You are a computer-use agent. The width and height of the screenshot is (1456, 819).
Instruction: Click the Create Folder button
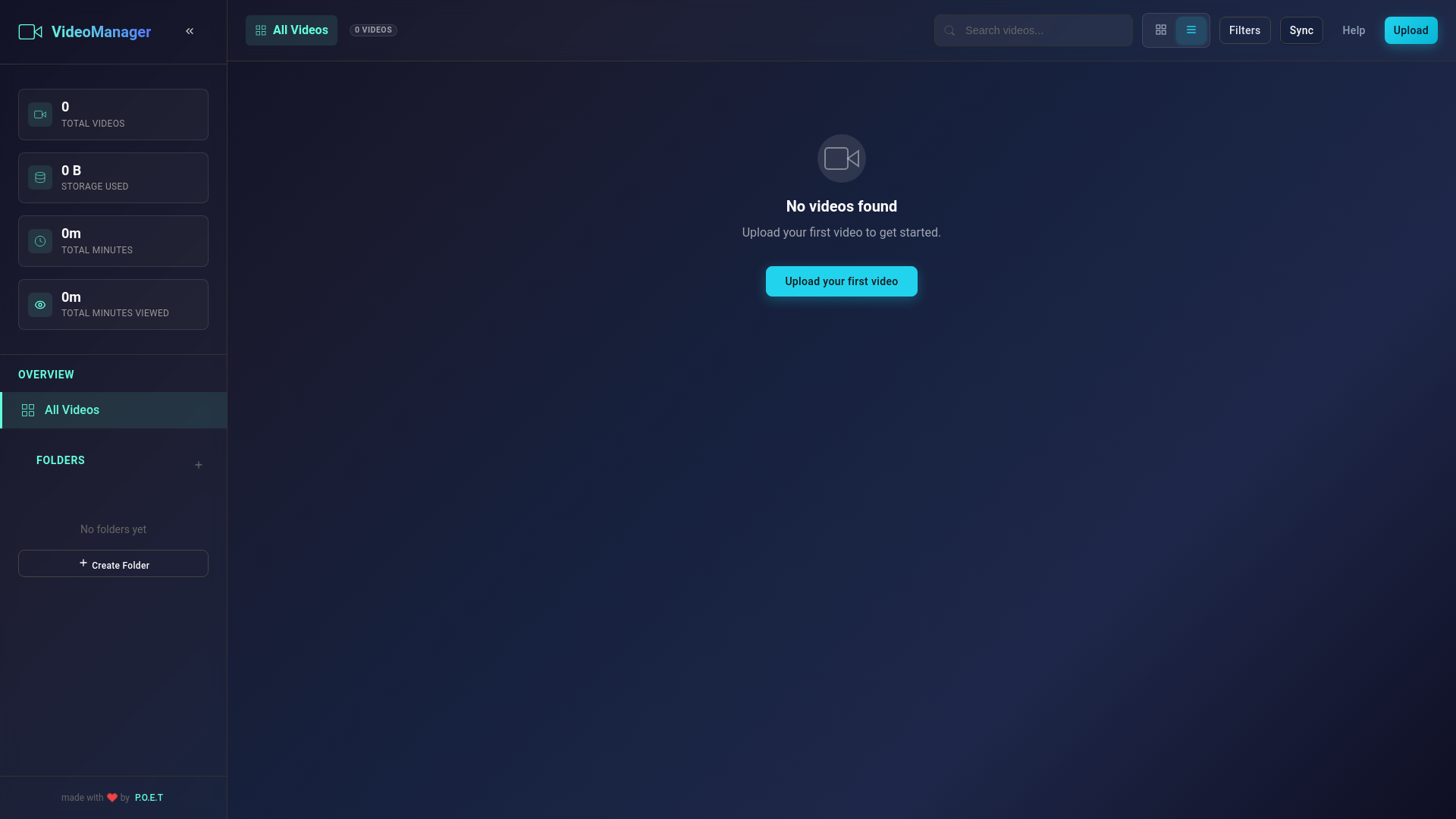click(x=113, y=563)
